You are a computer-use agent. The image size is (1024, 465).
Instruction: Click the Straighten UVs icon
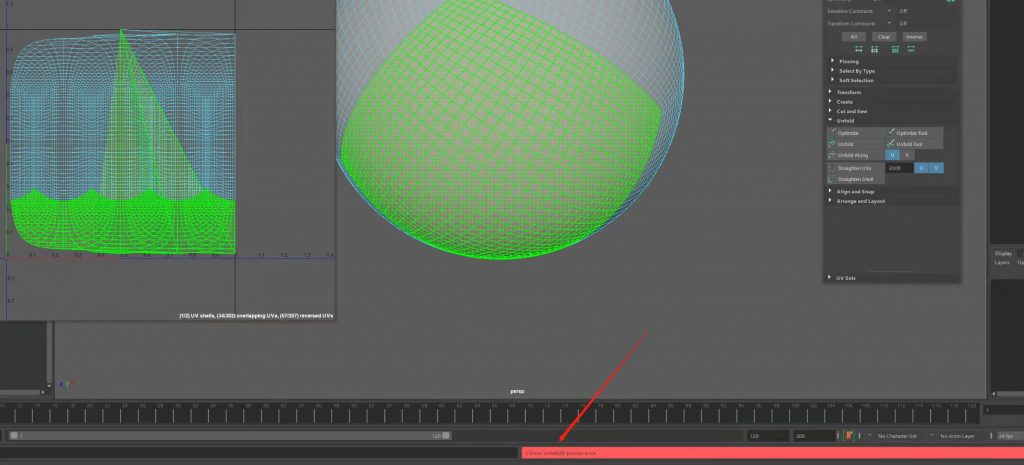point(832,168)
